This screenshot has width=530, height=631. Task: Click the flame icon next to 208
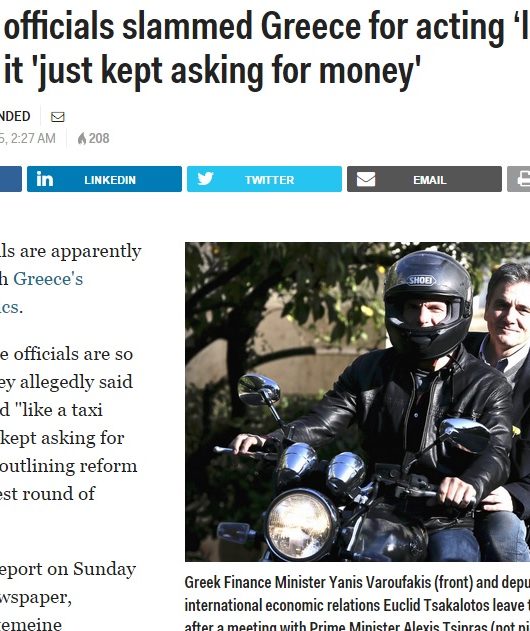[x=82, y=138]
